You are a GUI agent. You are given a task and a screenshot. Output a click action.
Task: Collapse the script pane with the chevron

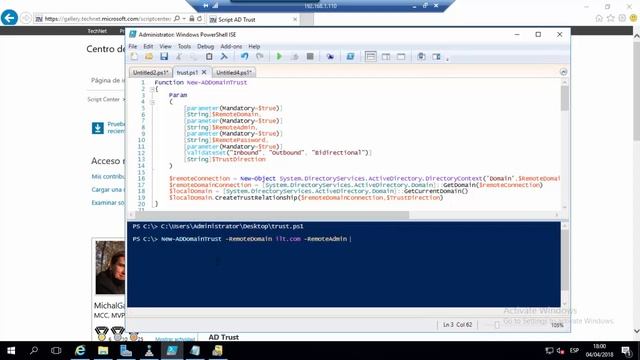tap(563, 72)
